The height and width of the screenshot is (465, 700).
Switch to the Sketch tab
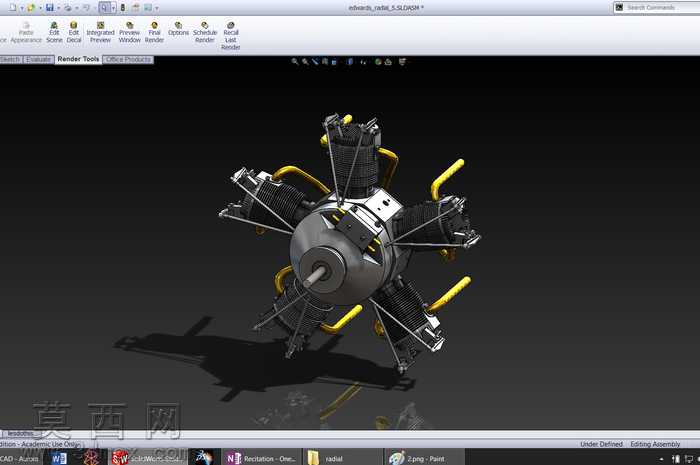[10, 59]
